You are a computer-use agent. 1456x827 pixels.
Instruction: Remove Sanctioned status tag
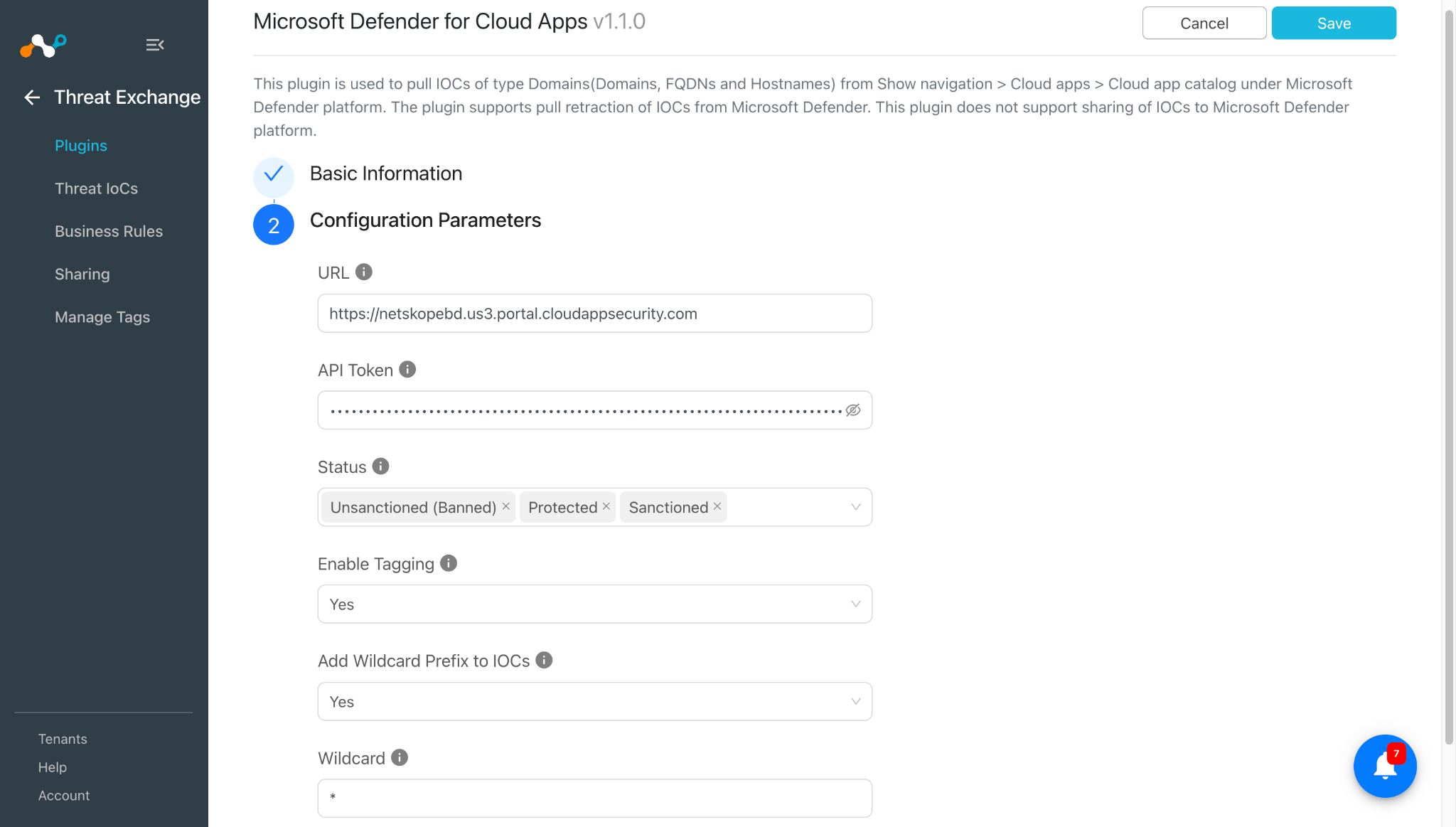tap(717, 506)
